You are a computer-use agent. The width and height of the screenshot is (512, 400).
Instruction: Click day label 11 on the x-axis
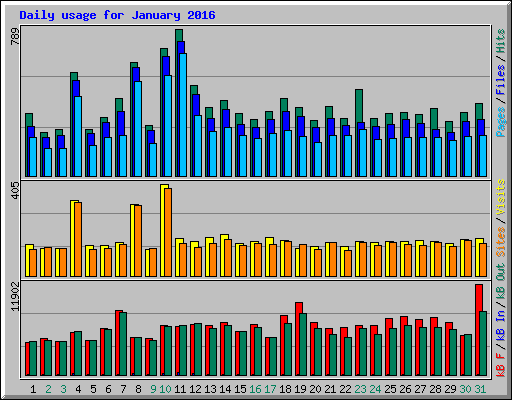click(180, 389)
